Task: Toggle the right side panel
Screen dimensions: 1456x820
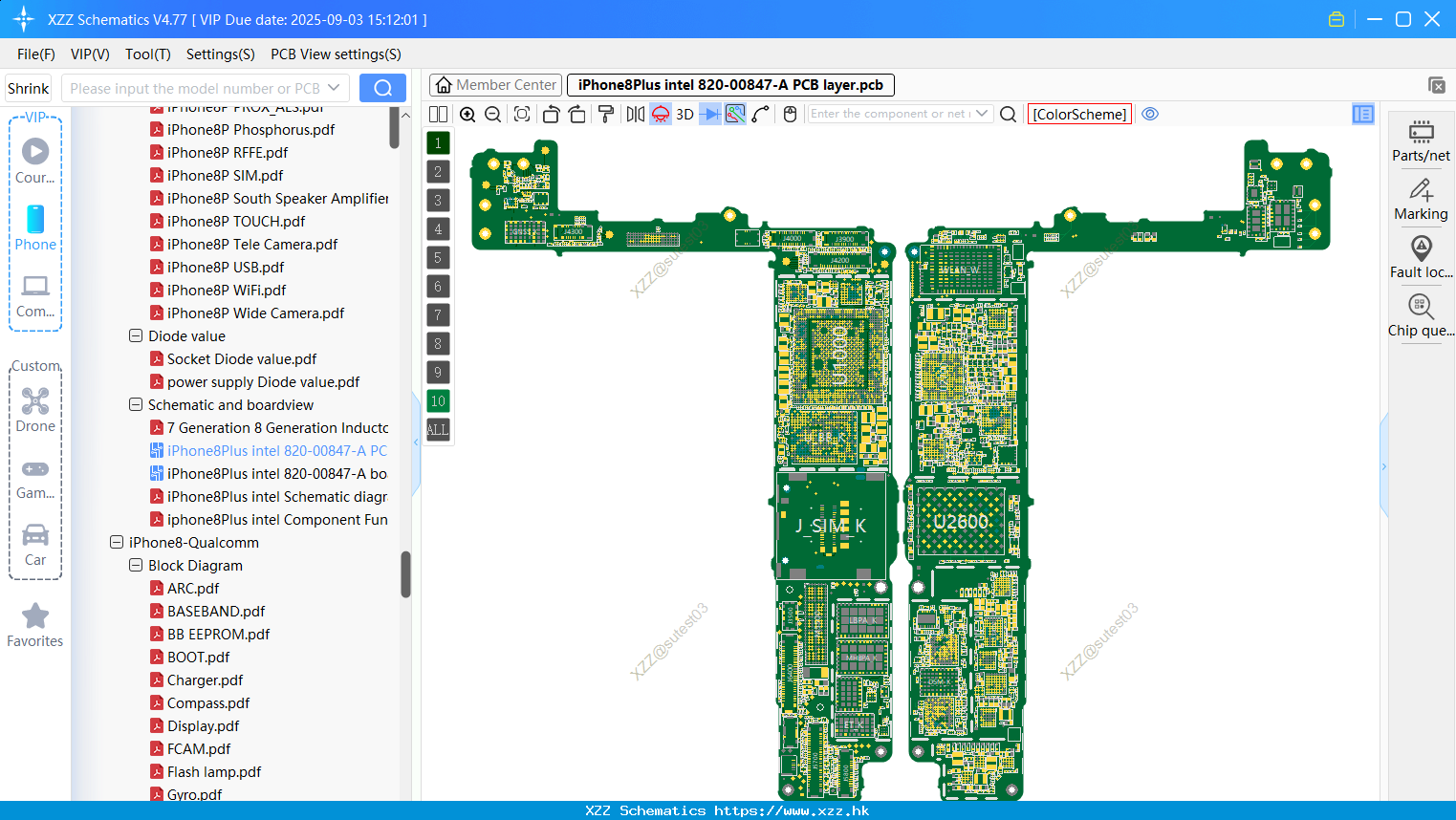Action: pyautogui.click(x=1363, y=114)
